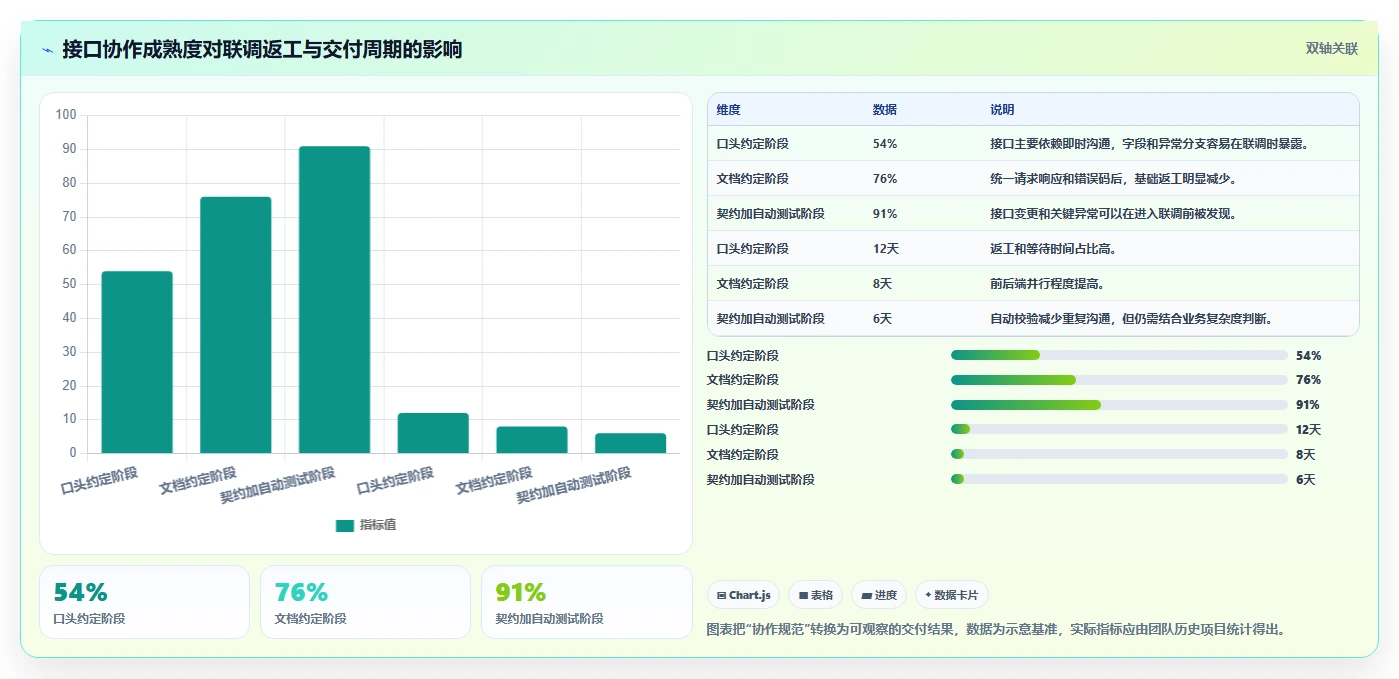This screenshot has width=1399, height=679.
Task: Open the 54% 口头约定阶段 data card
Action: point(144,602)
